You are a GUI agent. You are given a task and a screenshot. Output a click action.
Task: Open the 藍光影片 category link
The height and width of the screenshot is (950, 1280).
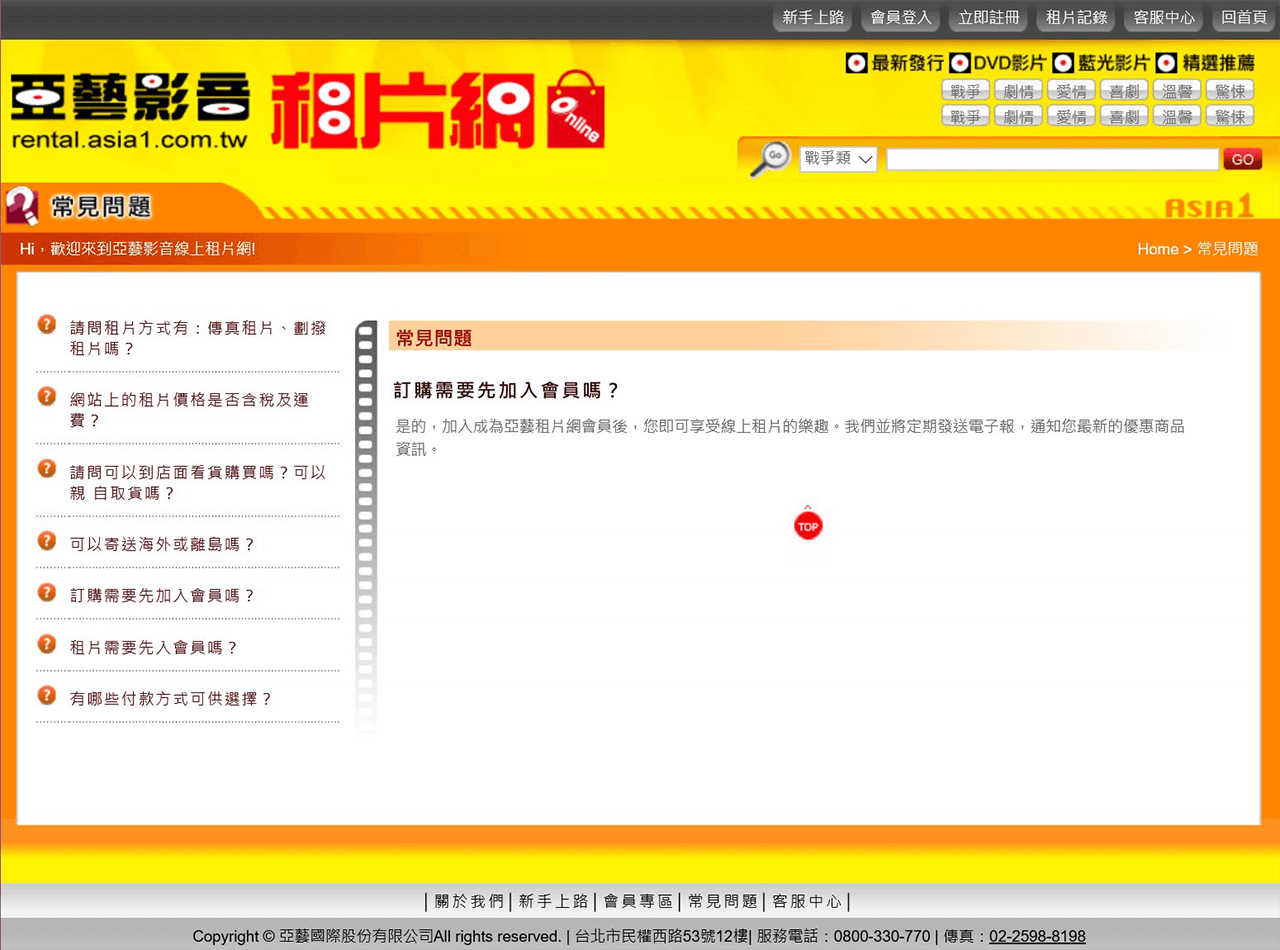pos(1114,63)
